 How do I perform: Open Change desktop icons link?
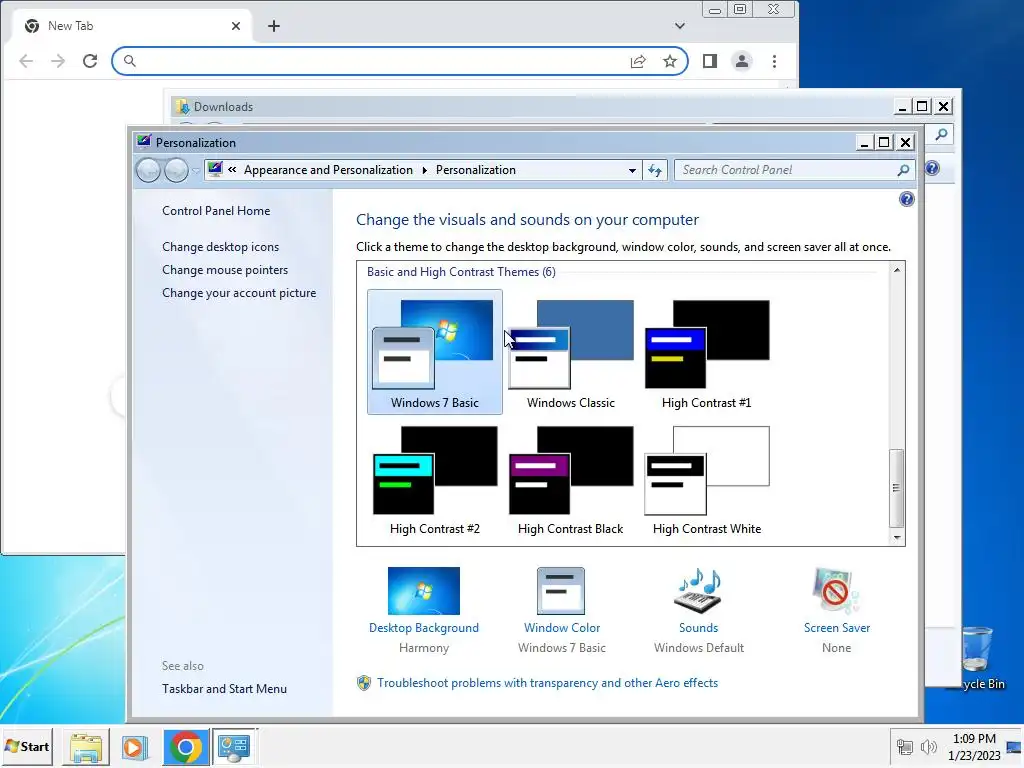pos(221,247)
